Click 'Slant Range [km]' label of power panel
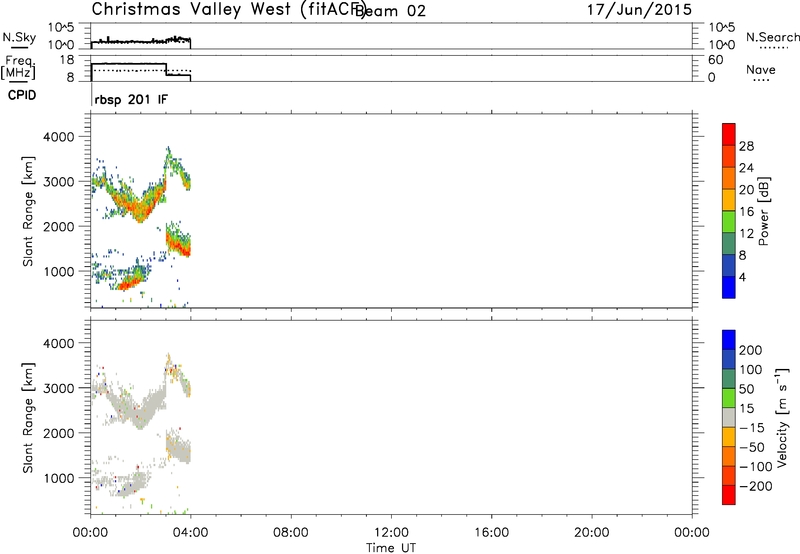Image resolution: width=800 pixels, height=554 pixels. coord(28,211)
